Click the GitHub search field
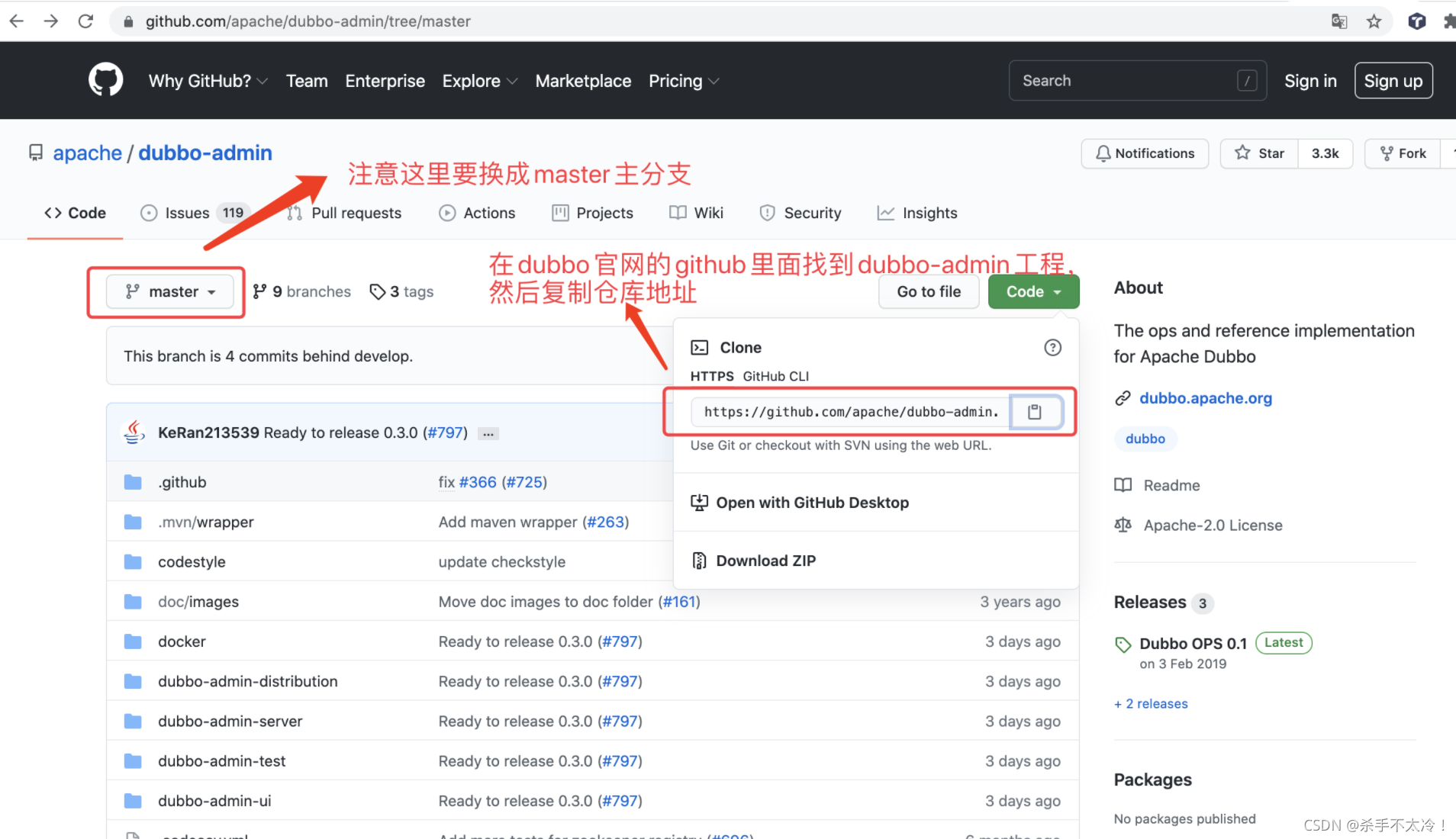The image size is (1456, 839). 1137,81
